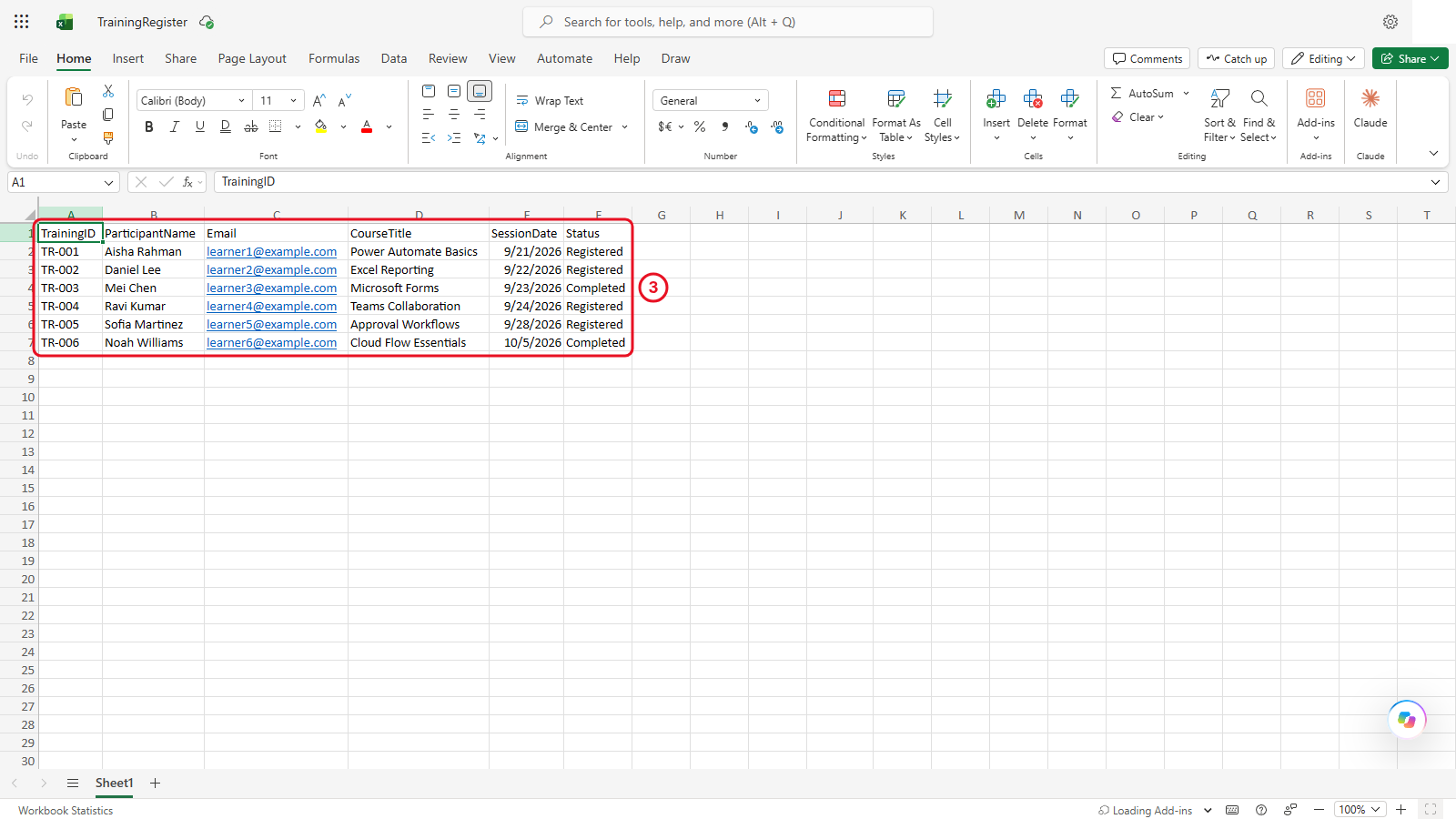Viewport: 1456px width, 819px height.
Task: Open the File menu
Action: point(29,58)
